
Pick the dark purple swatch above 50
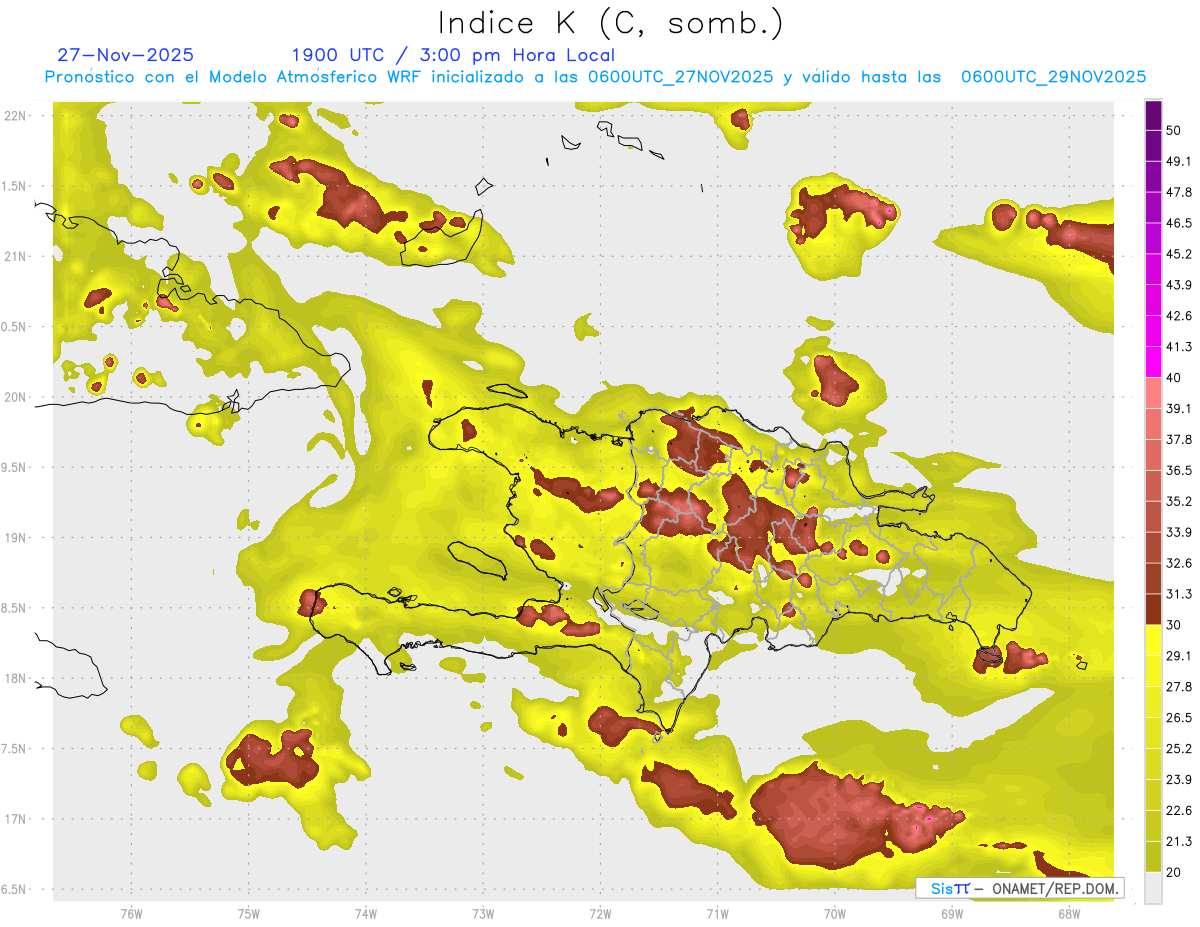coord(1153,116)
